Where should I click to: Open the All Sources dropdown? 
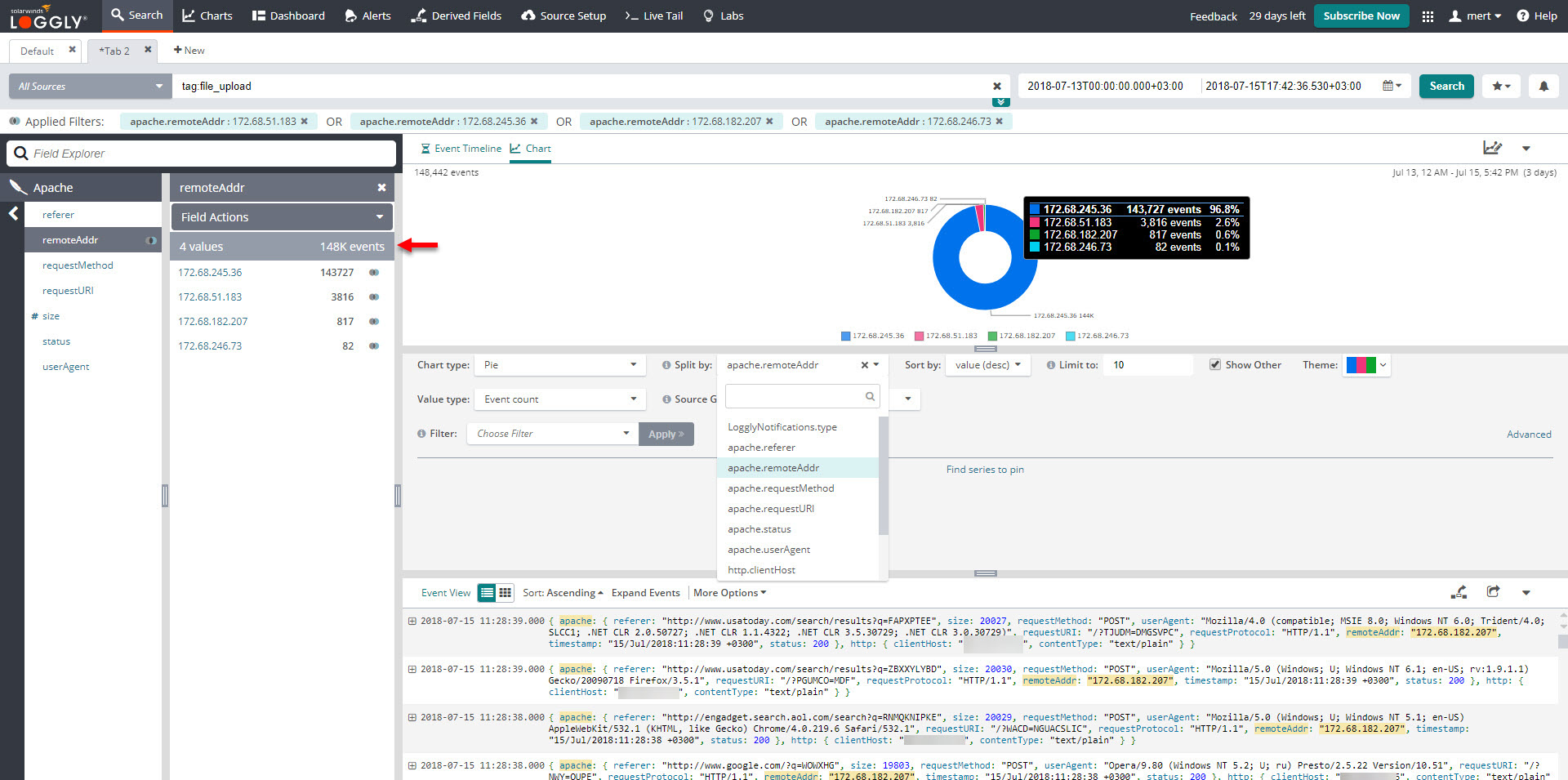pos(91,86)
